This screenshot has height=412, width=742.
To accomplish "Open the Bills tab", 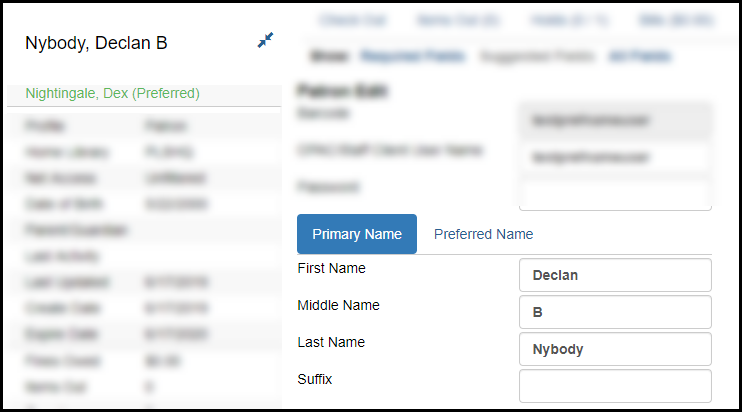I will click(x=676, y=20).
